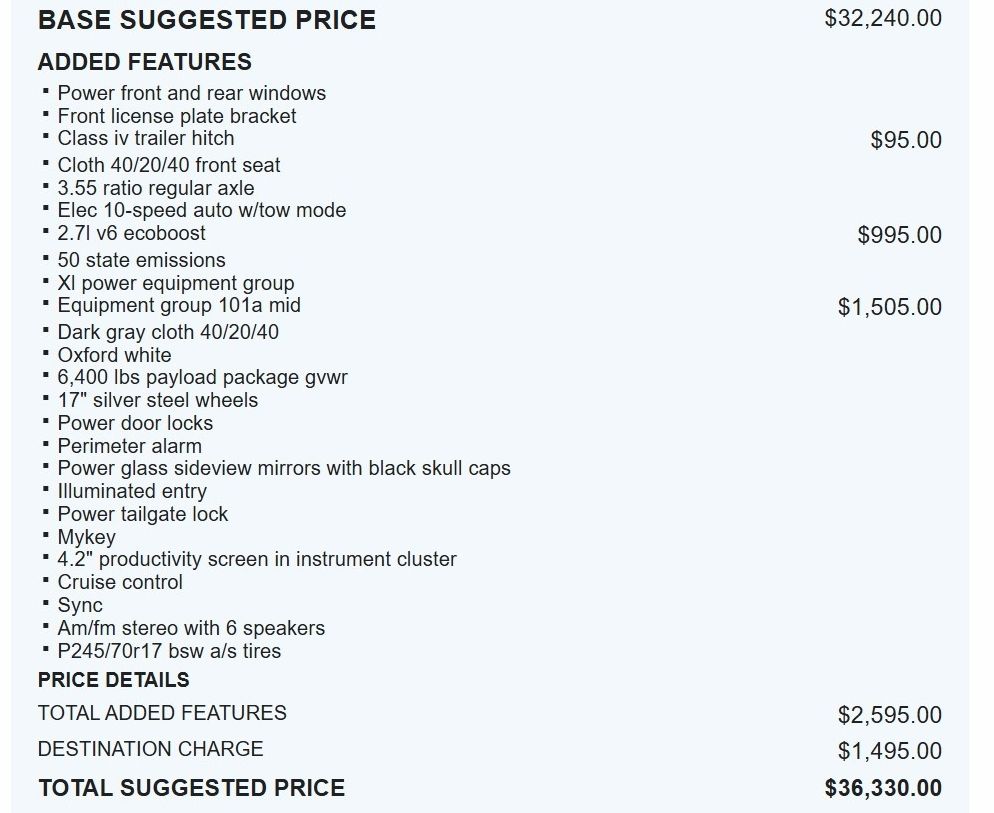Click the Base Suggested Price heading
This screenshot has height=813, width=994.
coord(207,20)
